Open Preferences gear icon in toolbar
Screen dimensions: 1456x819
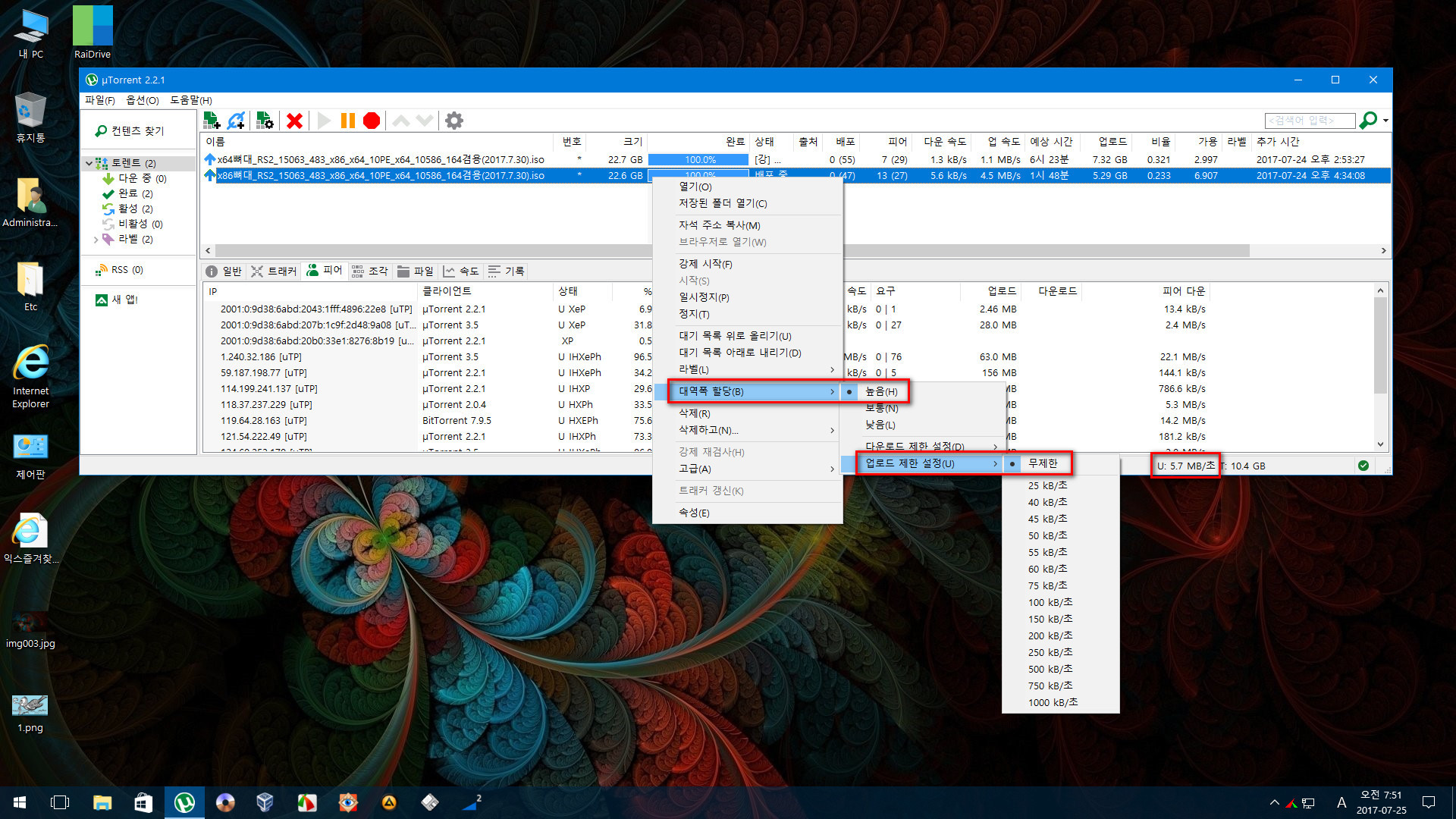pyautogui.click(x=454, y=121)
